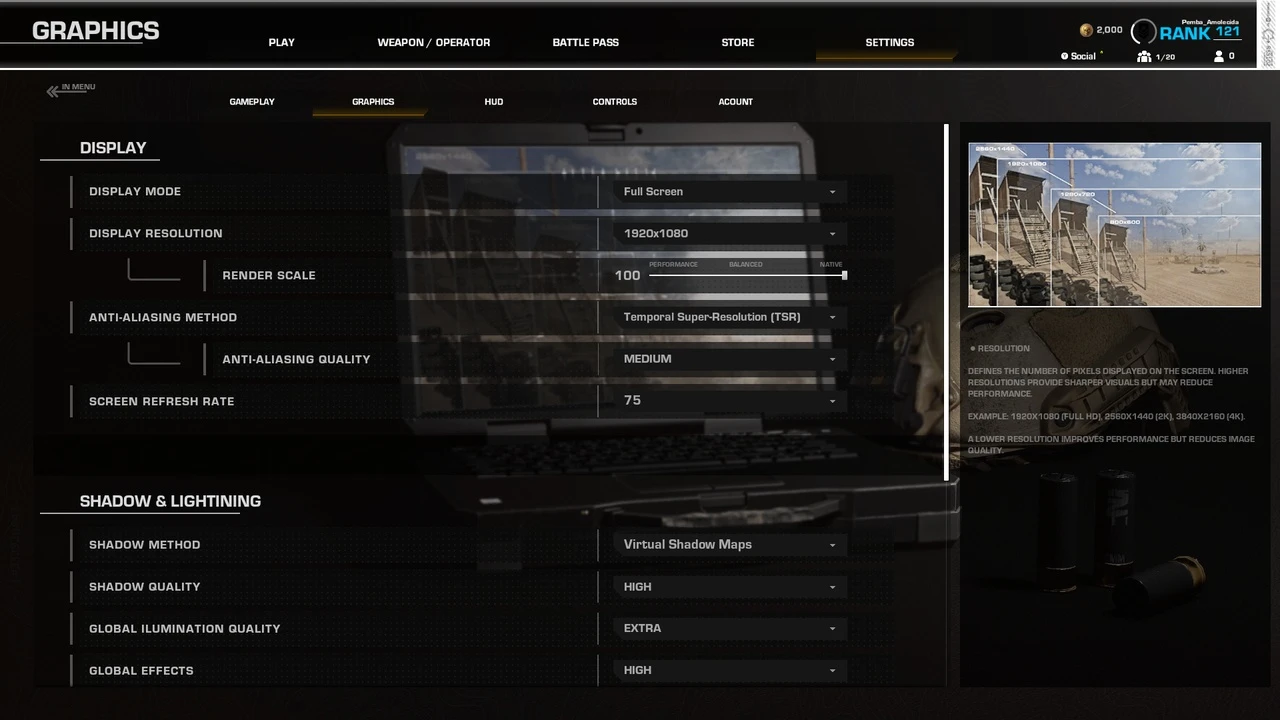Screen dimensions: 1280x720
Task: Expand the Shadow Method dropdown
Action: tap(729, 545)
